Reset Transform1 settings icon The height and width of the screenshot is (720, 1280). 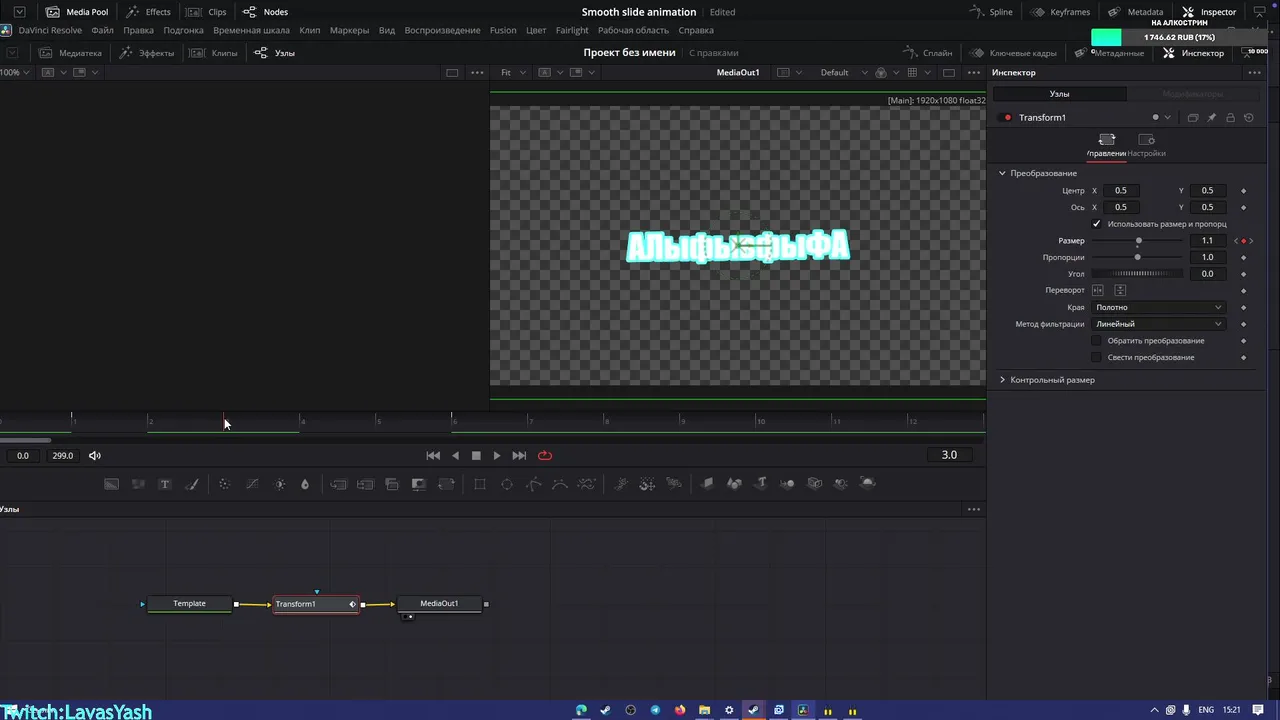pyautogui.click(x=1249, y=117)
